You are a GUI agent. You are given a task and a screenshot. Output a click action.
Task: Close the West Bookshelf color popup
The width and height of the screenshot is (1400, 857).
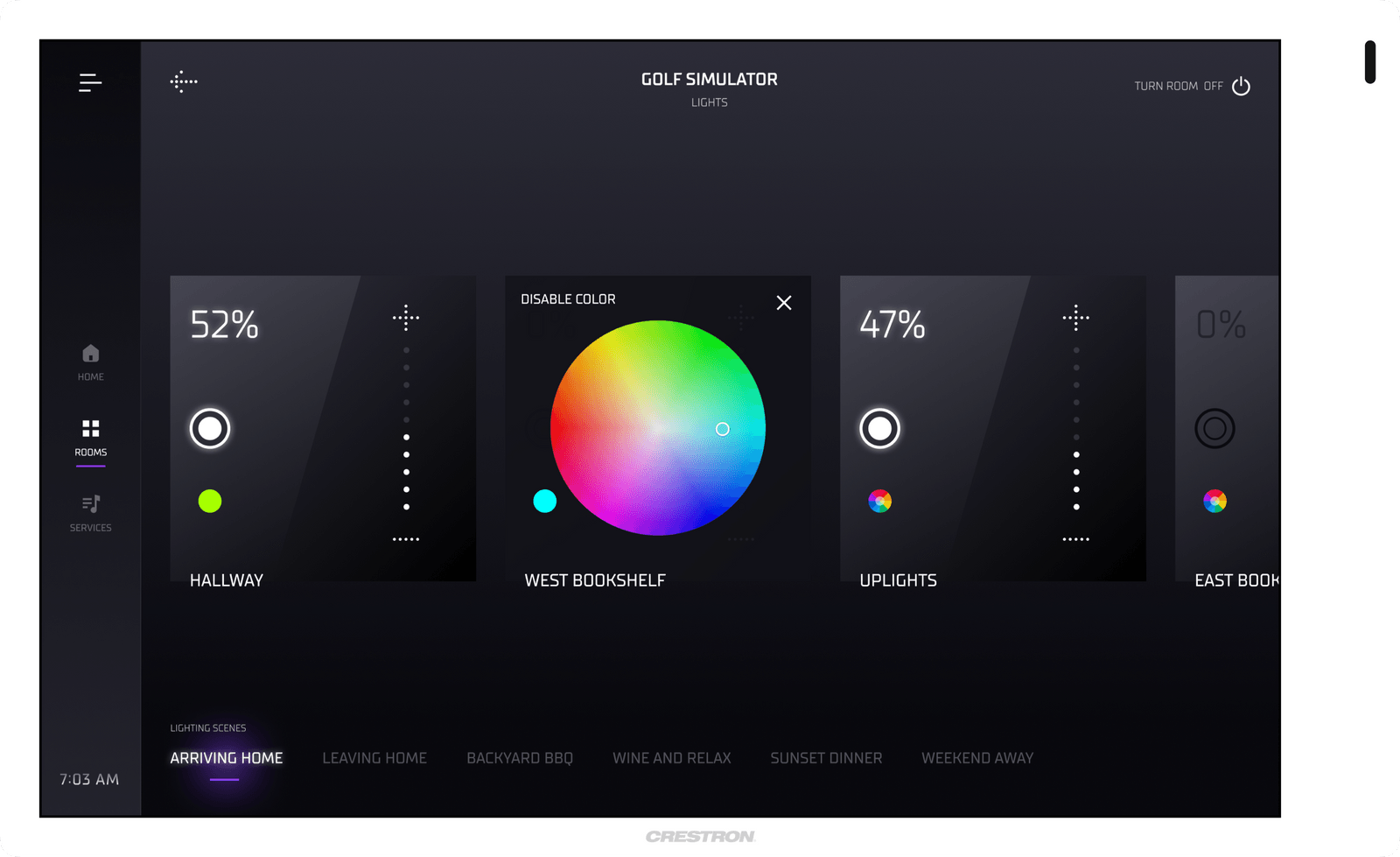click(x=783, y=302)
